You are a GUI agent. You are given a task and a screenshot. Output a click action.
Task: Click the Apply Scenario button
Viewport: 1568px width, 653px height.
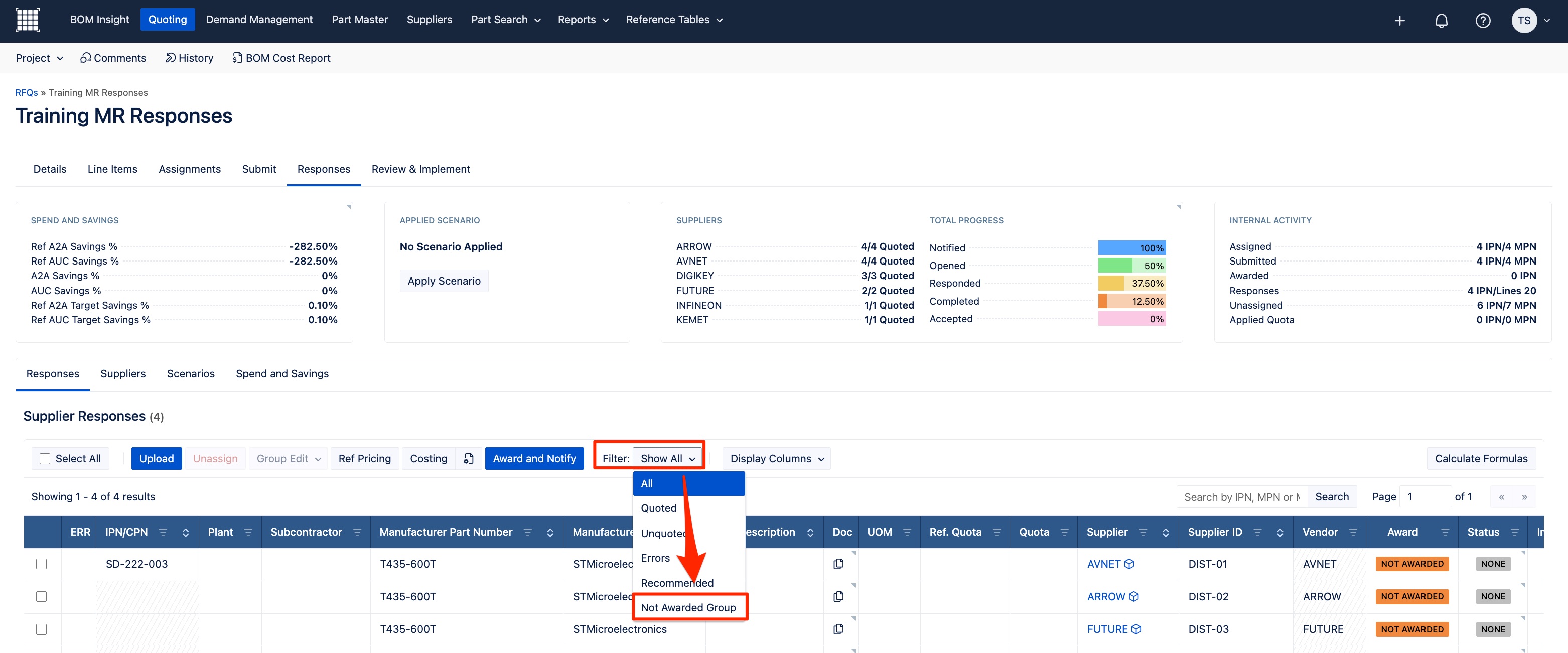click(x=444, y=281)
